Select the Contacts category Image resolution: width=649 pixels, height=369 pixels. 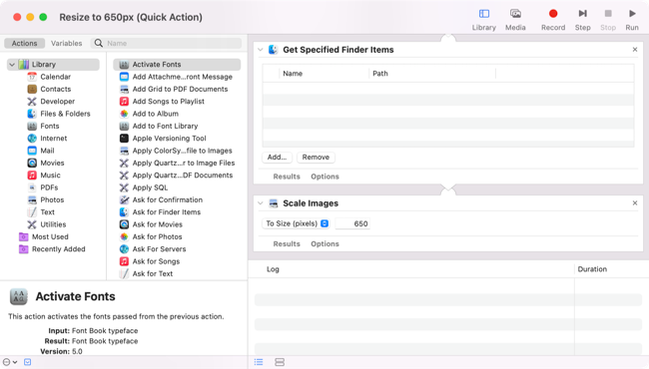55,89
